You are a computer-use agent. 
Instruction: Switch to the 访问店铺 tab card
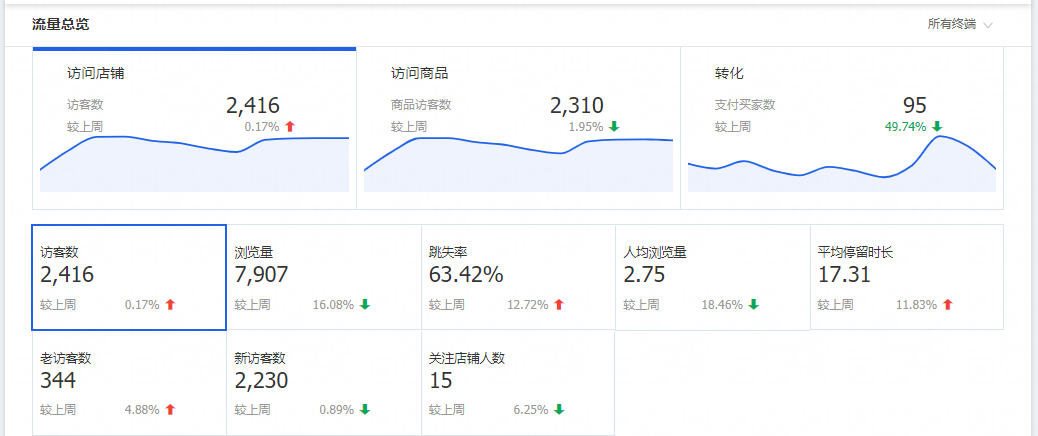point(194,128)
